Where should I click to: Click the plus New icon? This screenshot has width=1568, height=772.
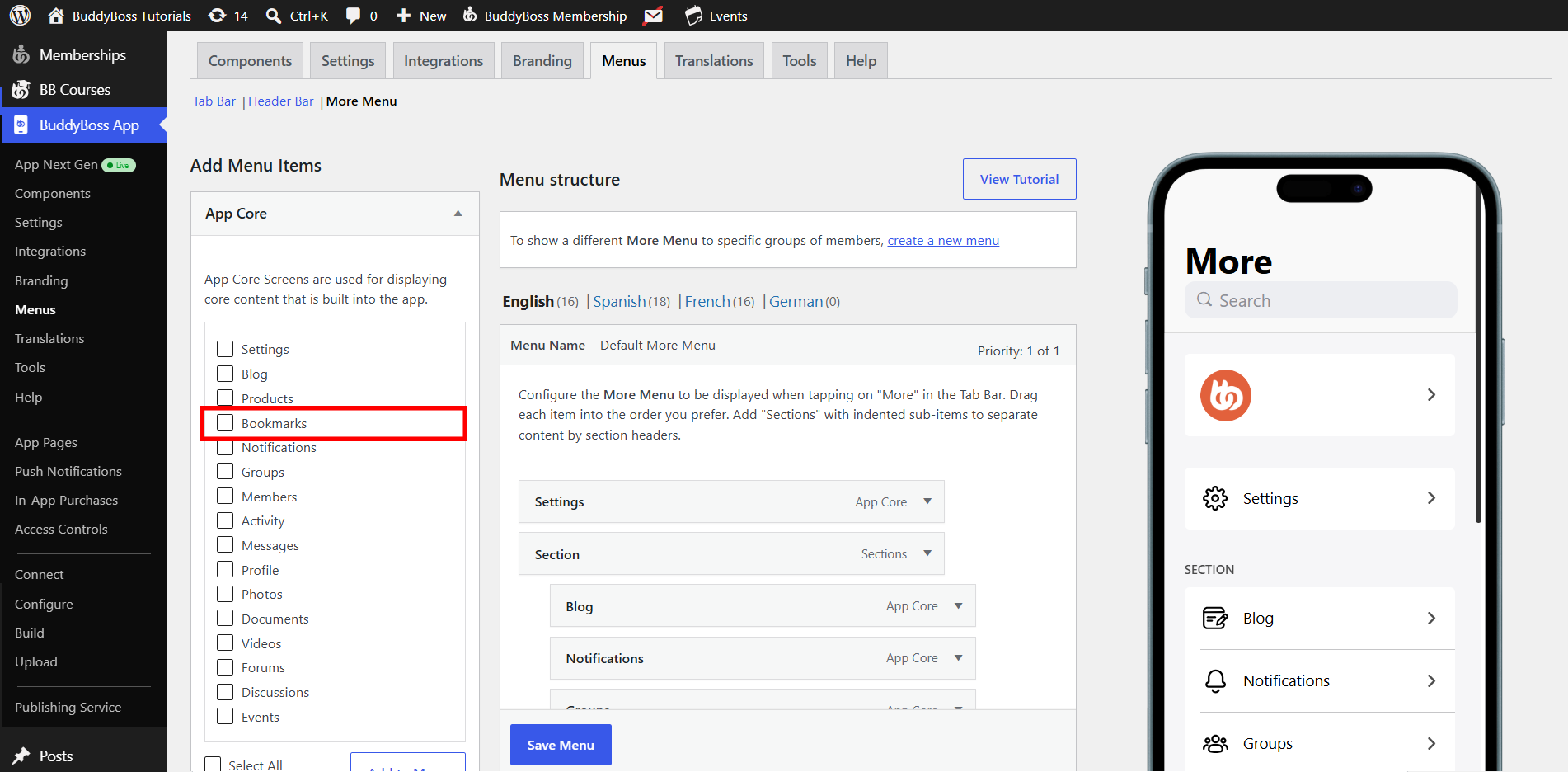pos(403,16)
